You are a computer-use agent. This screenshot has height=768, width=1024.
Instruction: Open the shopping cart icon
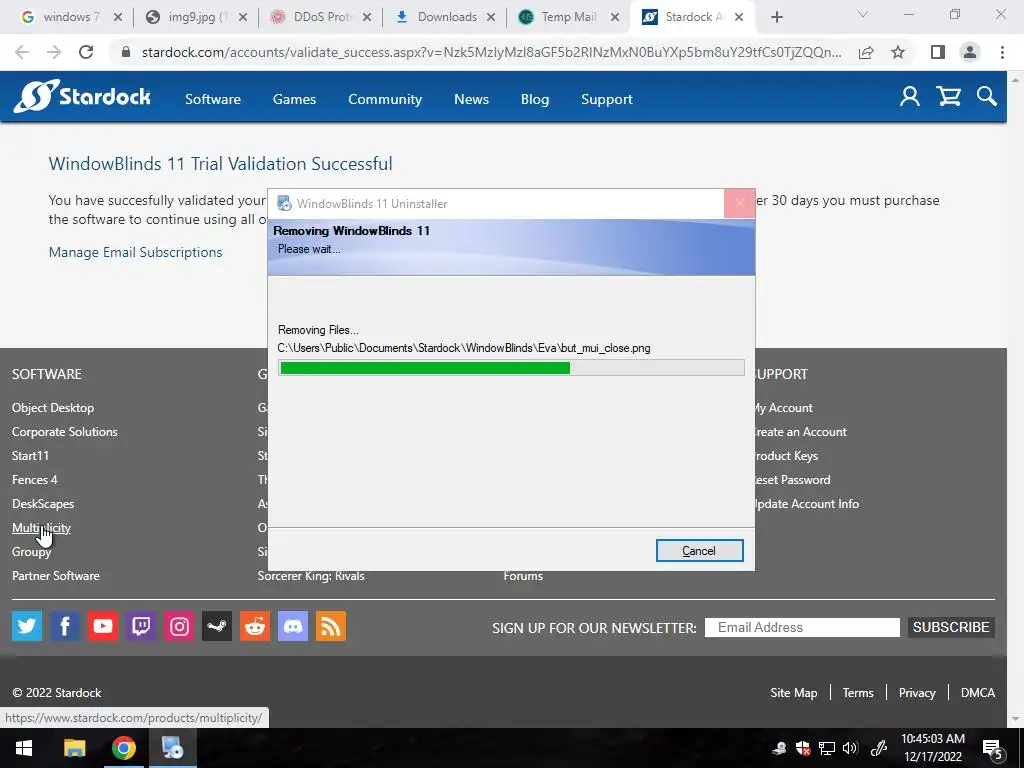(948, 97)
